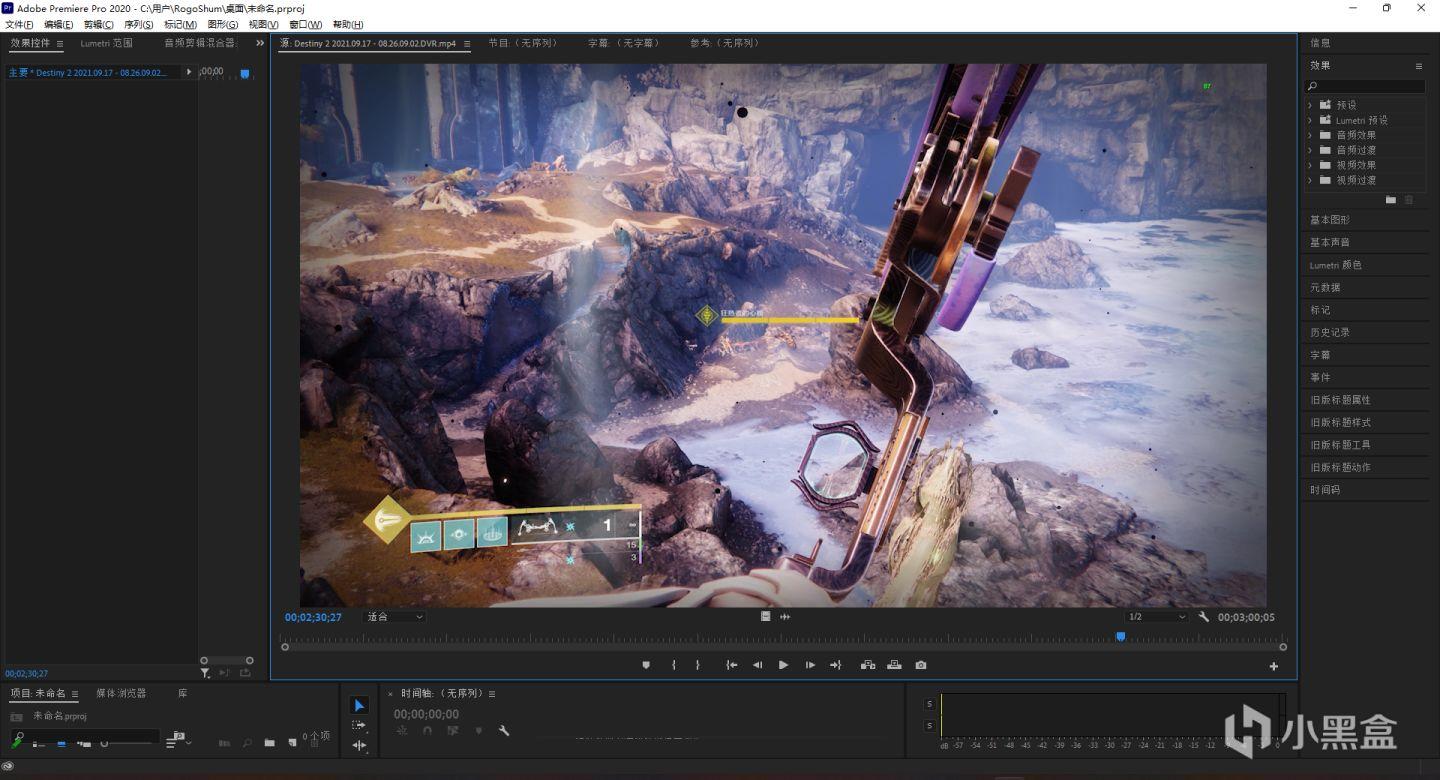Click the effect filter funnel icon
The image size is (1440, 780).
pyautogui.click(x=205, y=673)
